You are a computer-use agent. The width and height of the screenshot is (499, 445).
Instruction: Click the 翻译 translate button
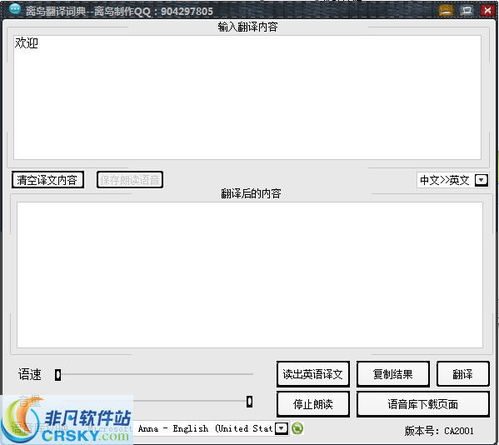463,374
